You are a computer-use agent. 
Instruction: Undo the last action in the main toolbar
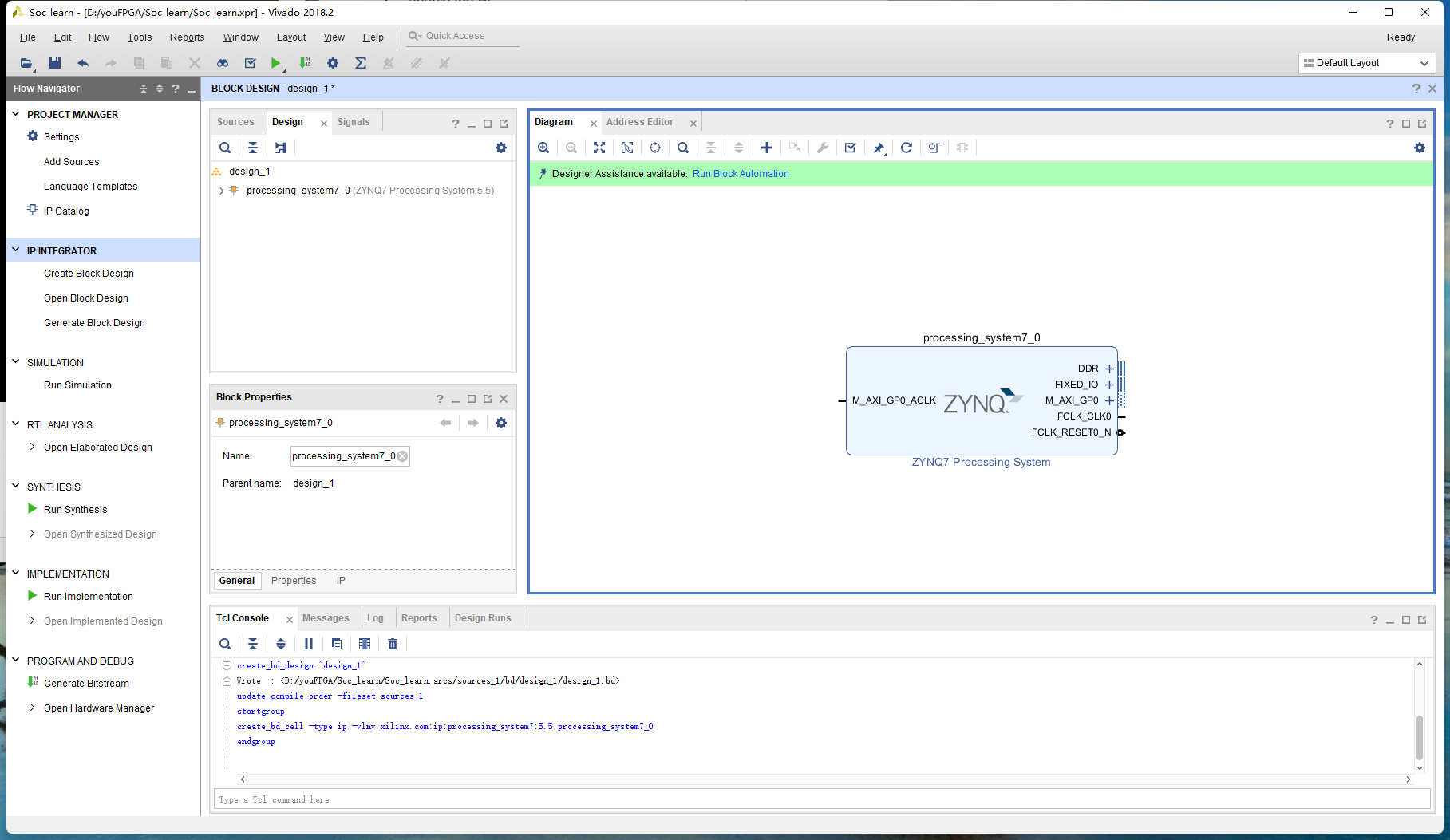83,63
